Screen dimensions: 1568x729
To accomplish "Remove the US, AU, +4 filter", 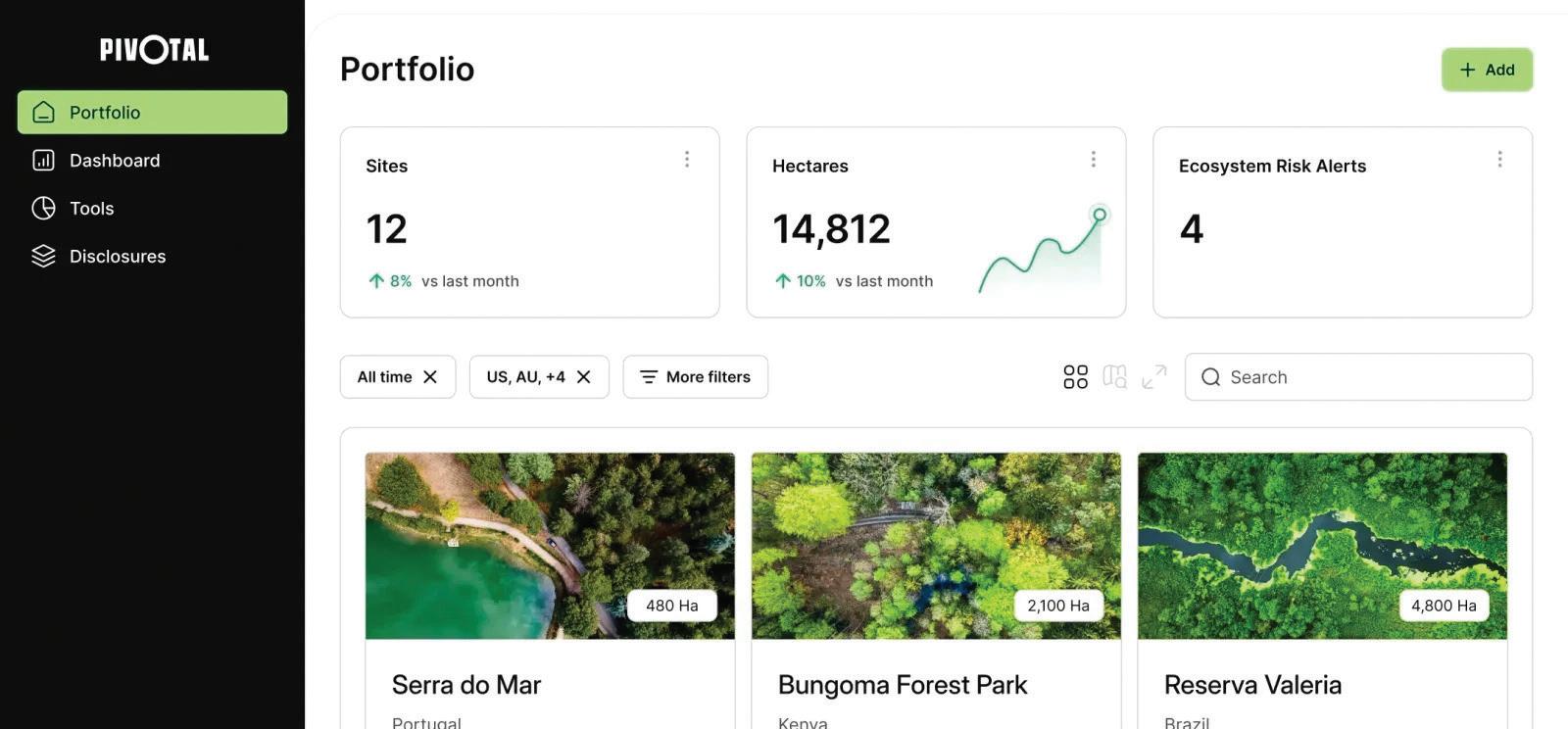I will 584,377.
